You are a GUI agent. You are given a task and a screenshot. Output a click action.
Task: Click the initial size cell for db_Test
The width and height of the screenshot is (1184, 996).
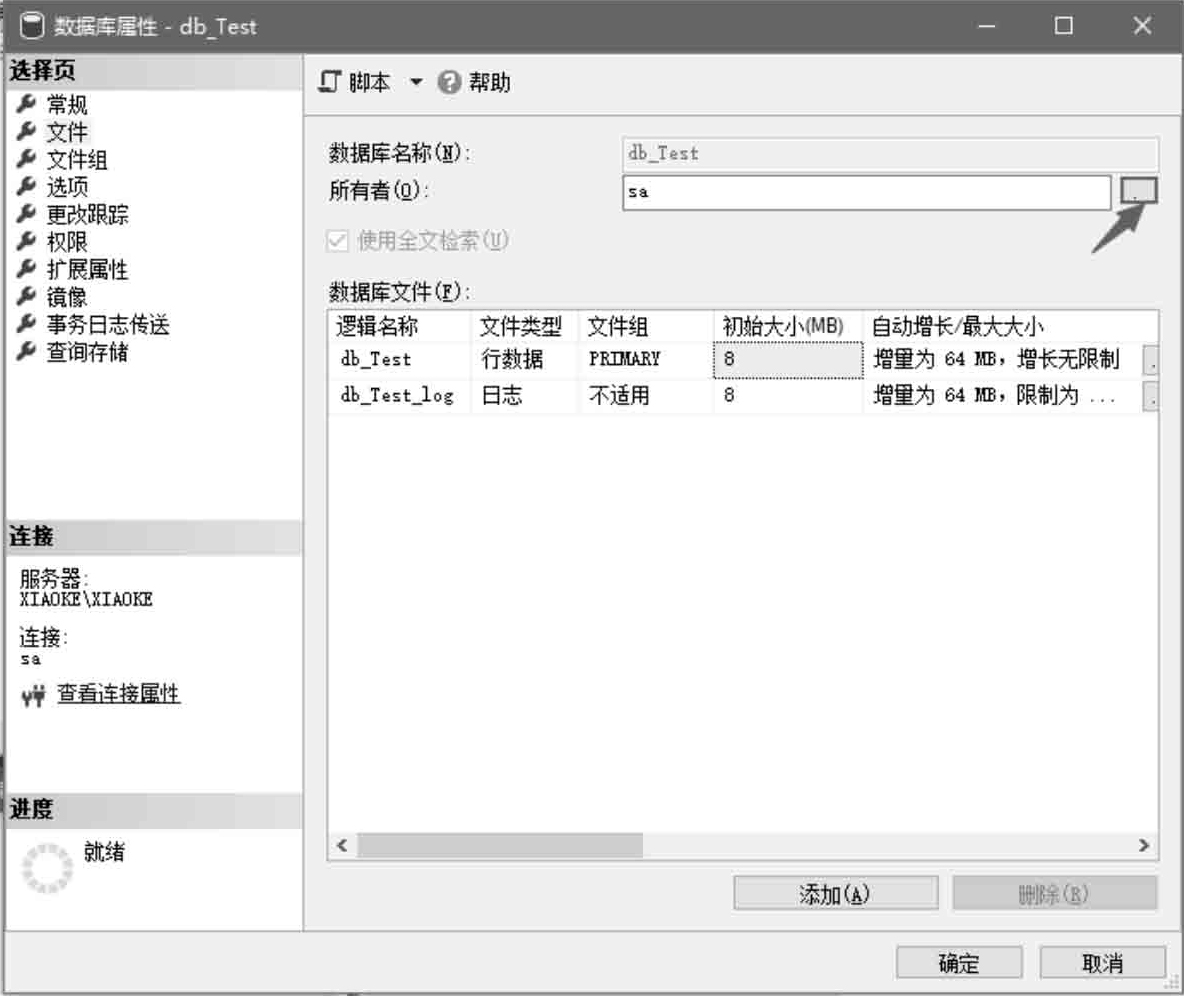787,360
